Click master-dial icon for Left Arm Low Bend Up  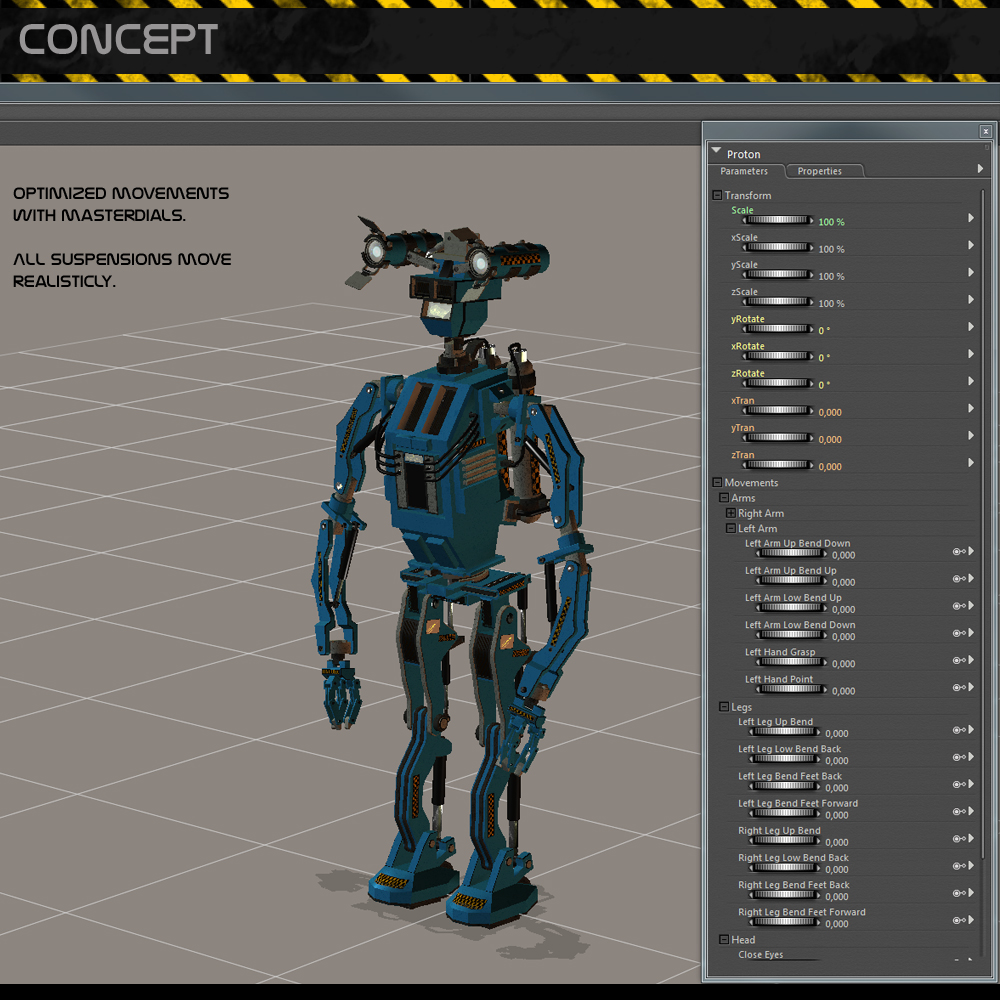[x=959, y=606]
